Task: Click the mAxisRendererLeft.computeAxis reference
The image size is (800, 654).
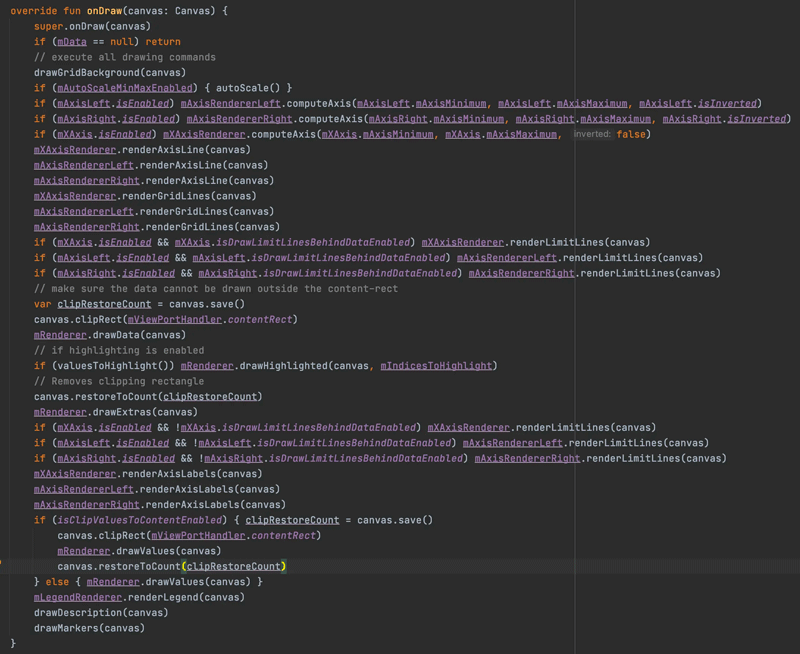Action: click(x=265, y=104)
